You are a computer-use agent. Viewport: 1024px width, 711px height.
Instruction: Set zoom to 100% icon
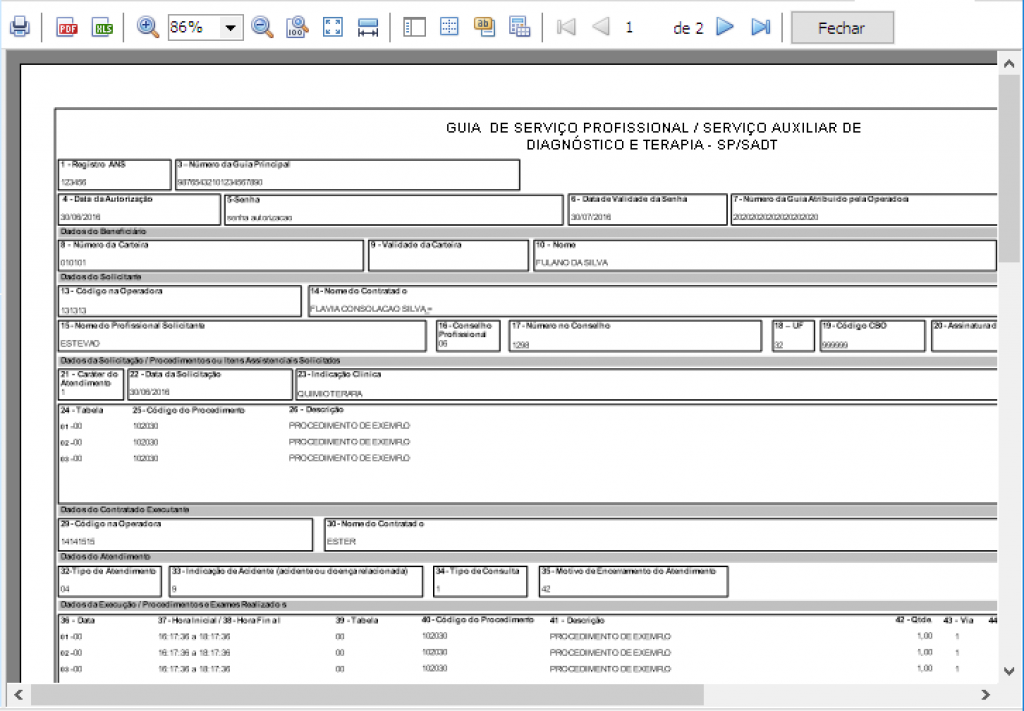297,28
